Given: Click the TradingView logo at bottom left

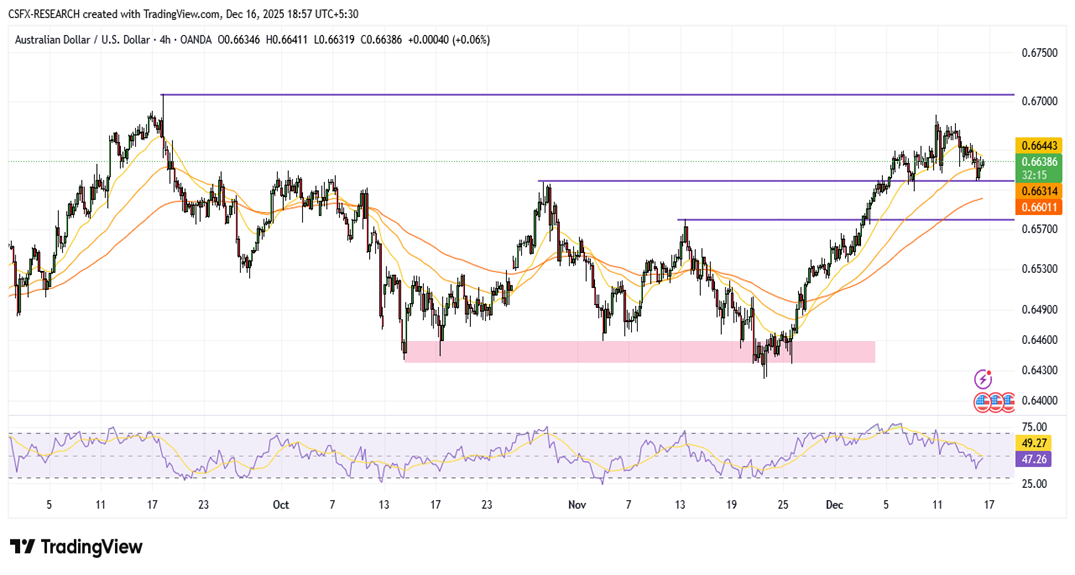Looking at the screenshot, I should coord(76,547).
